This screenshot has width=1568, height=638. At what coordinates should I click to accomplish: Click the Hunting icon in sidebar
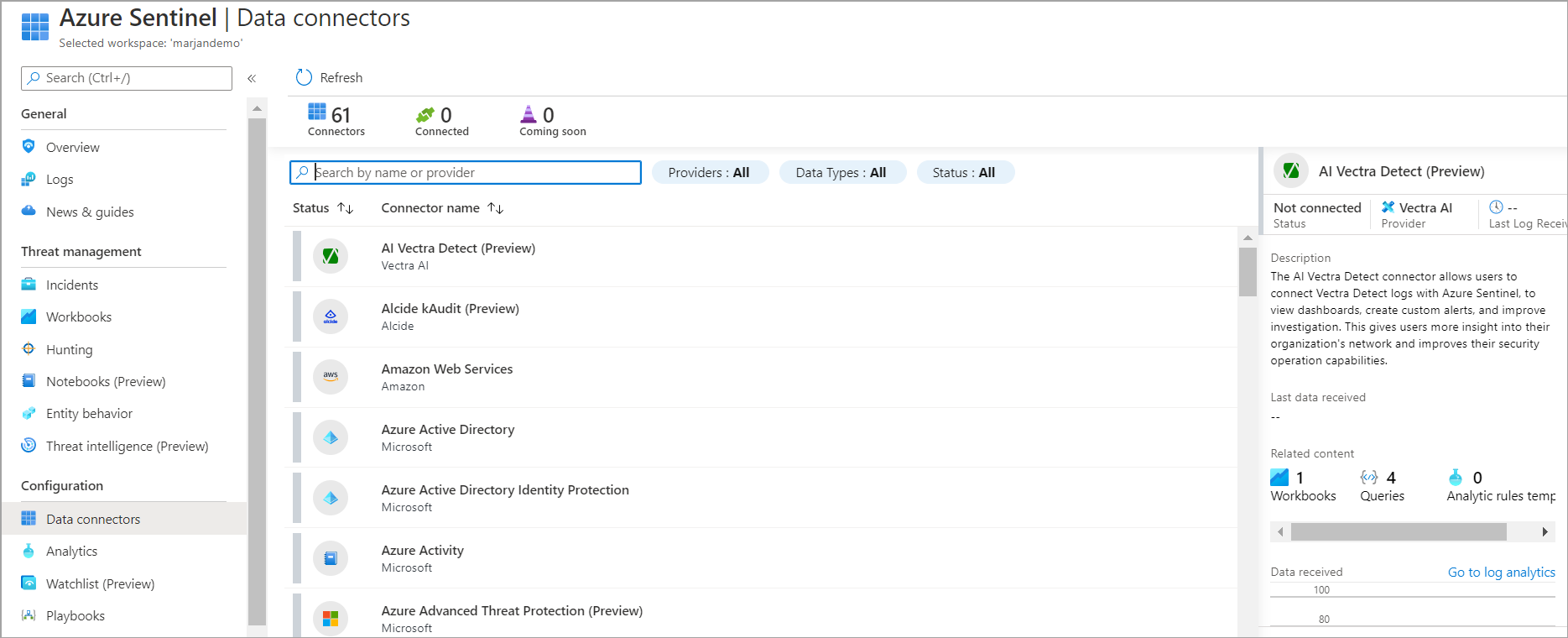point(29,349)
